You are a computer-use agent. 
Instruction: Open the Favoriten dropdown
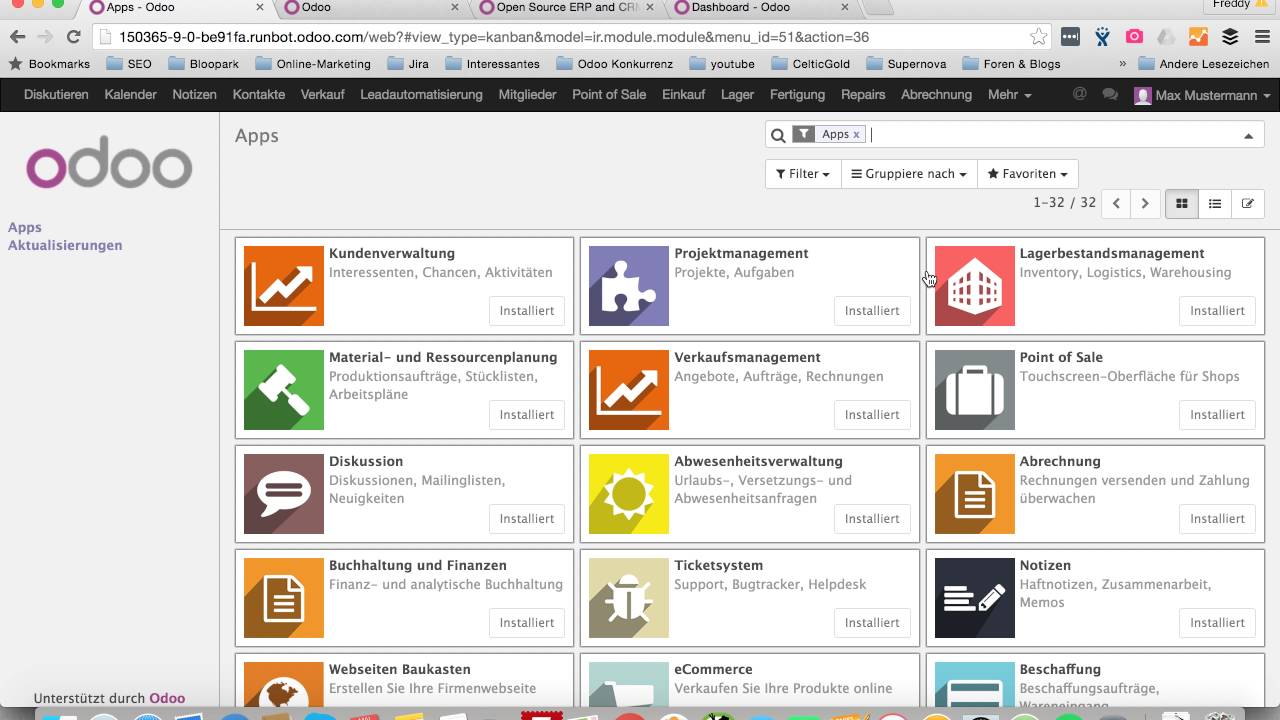tap(1028, 174)
